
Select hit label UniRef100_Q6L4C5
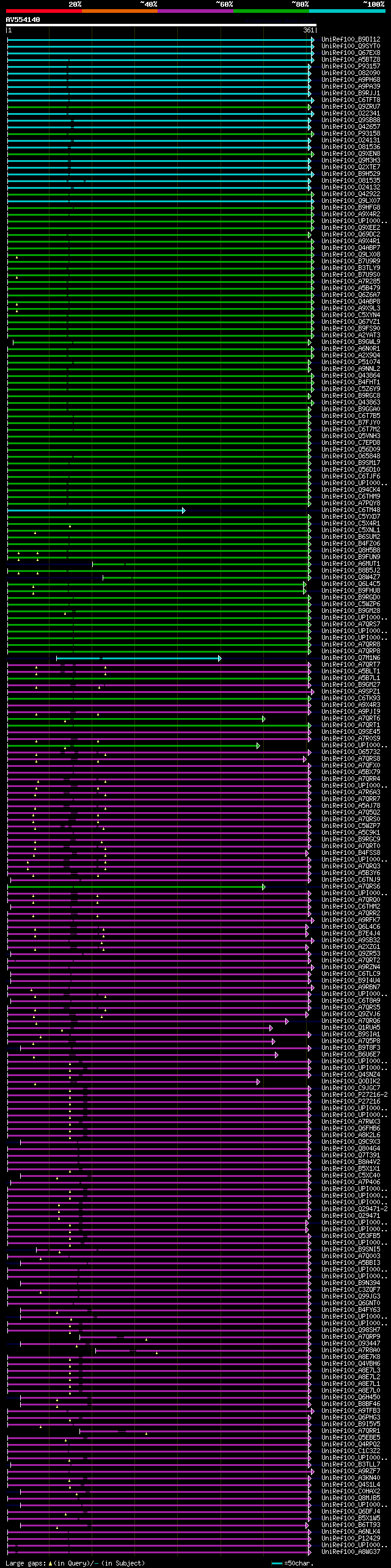pyautogui.click(x=351, y=584)
